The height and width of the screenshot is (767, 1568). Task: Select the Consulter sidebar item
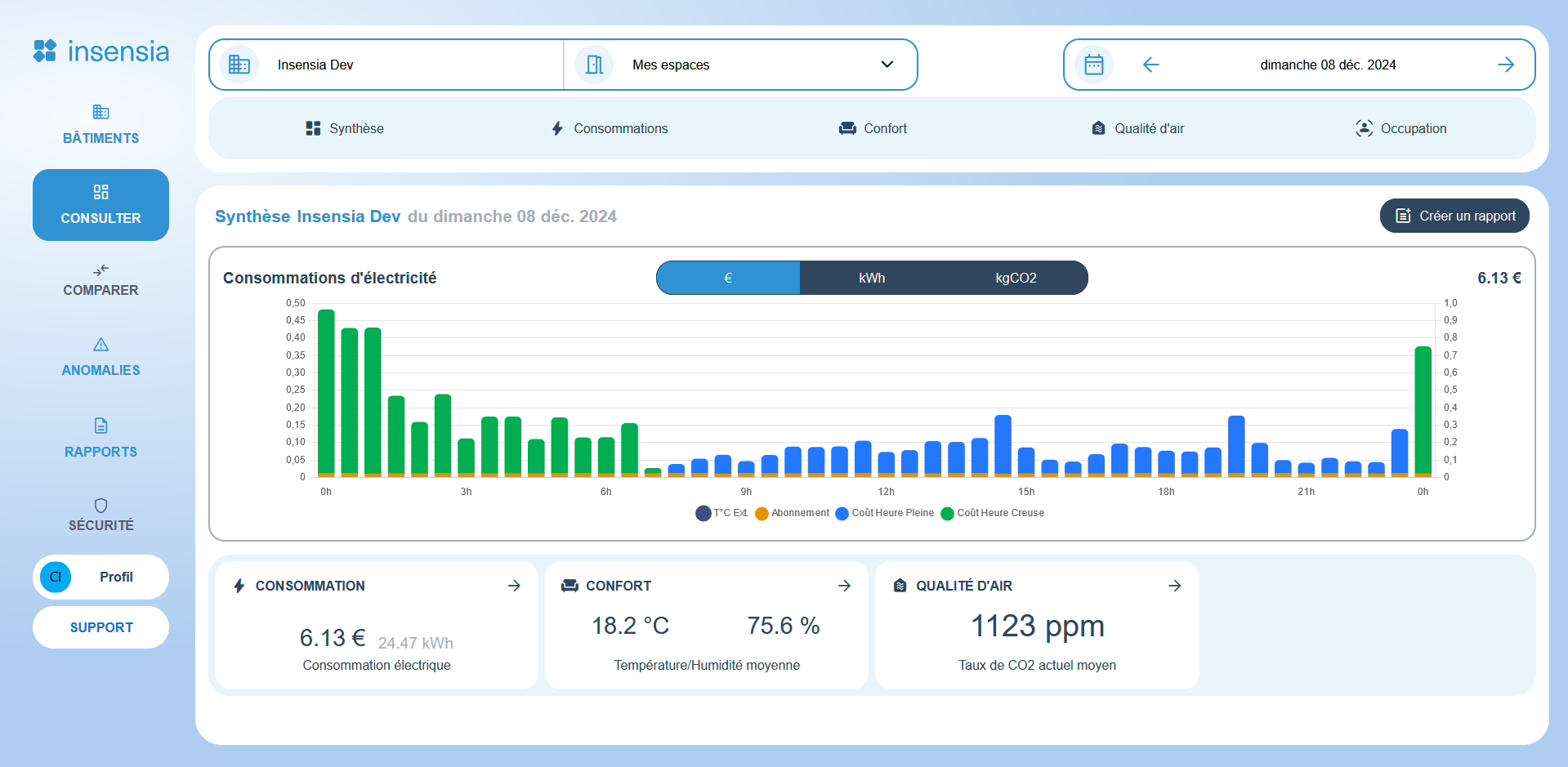(x=101, y=205)
